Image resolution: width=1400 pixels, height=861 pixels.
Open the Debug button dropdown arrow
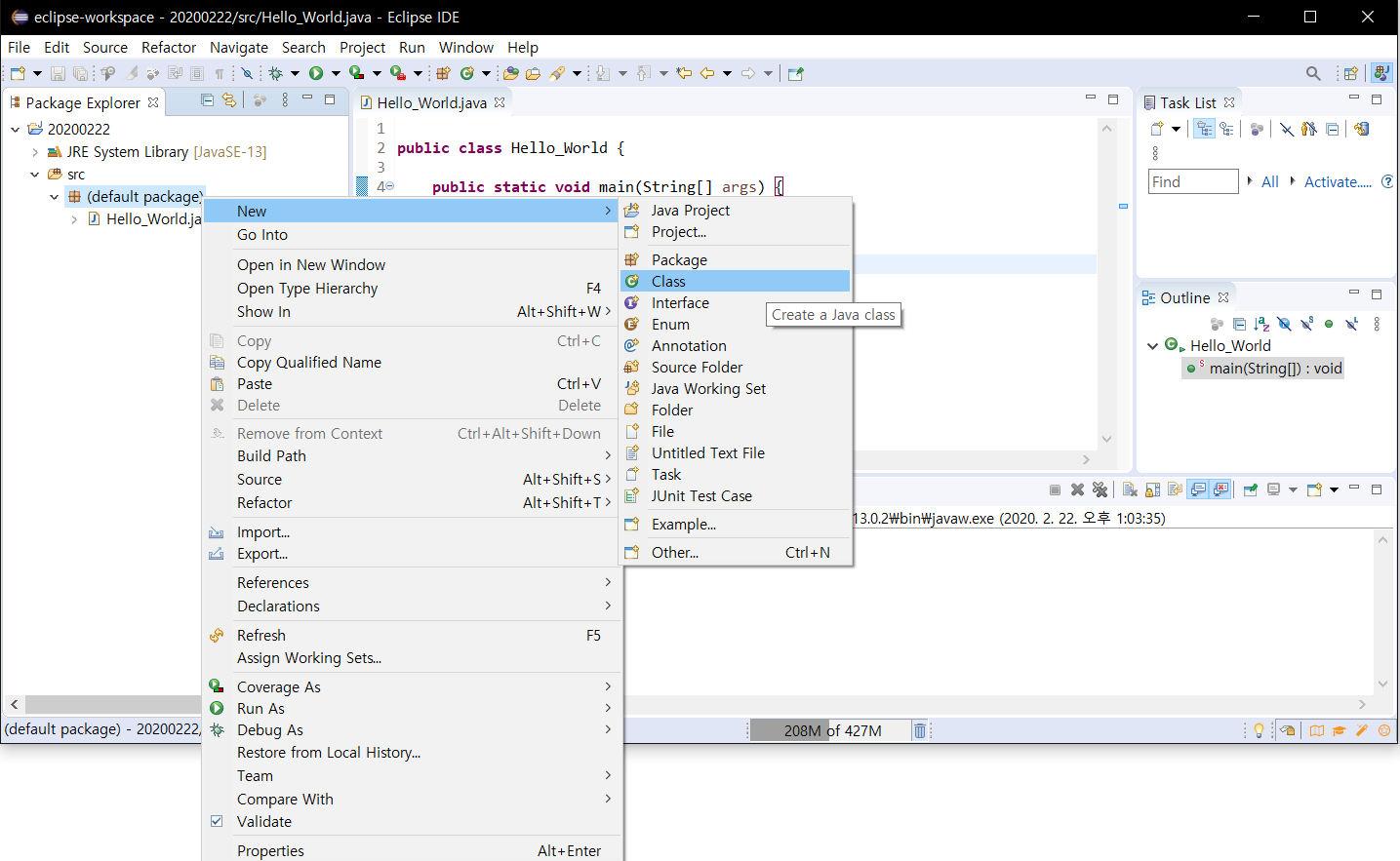click(x=295, y=73)
